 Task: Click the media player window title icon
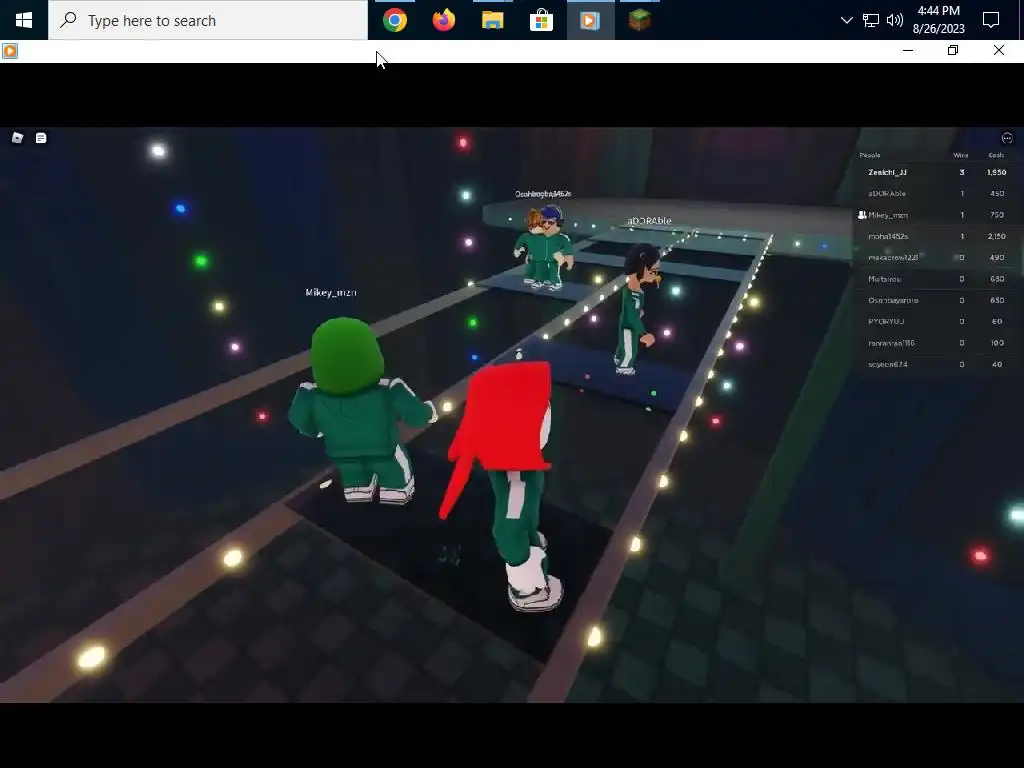[10, 51]
